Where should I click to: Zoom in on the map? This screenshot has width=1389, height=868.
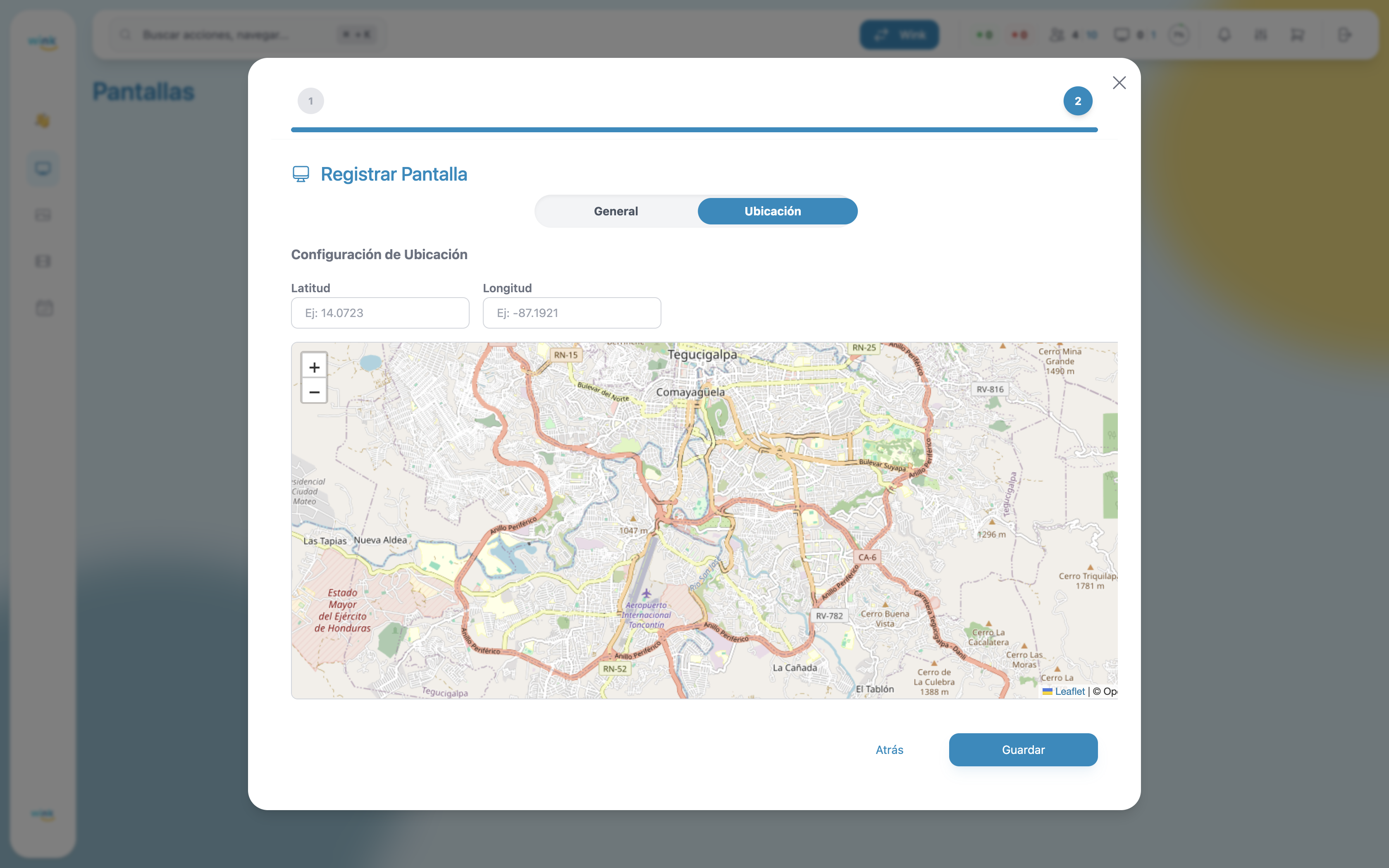314,367
